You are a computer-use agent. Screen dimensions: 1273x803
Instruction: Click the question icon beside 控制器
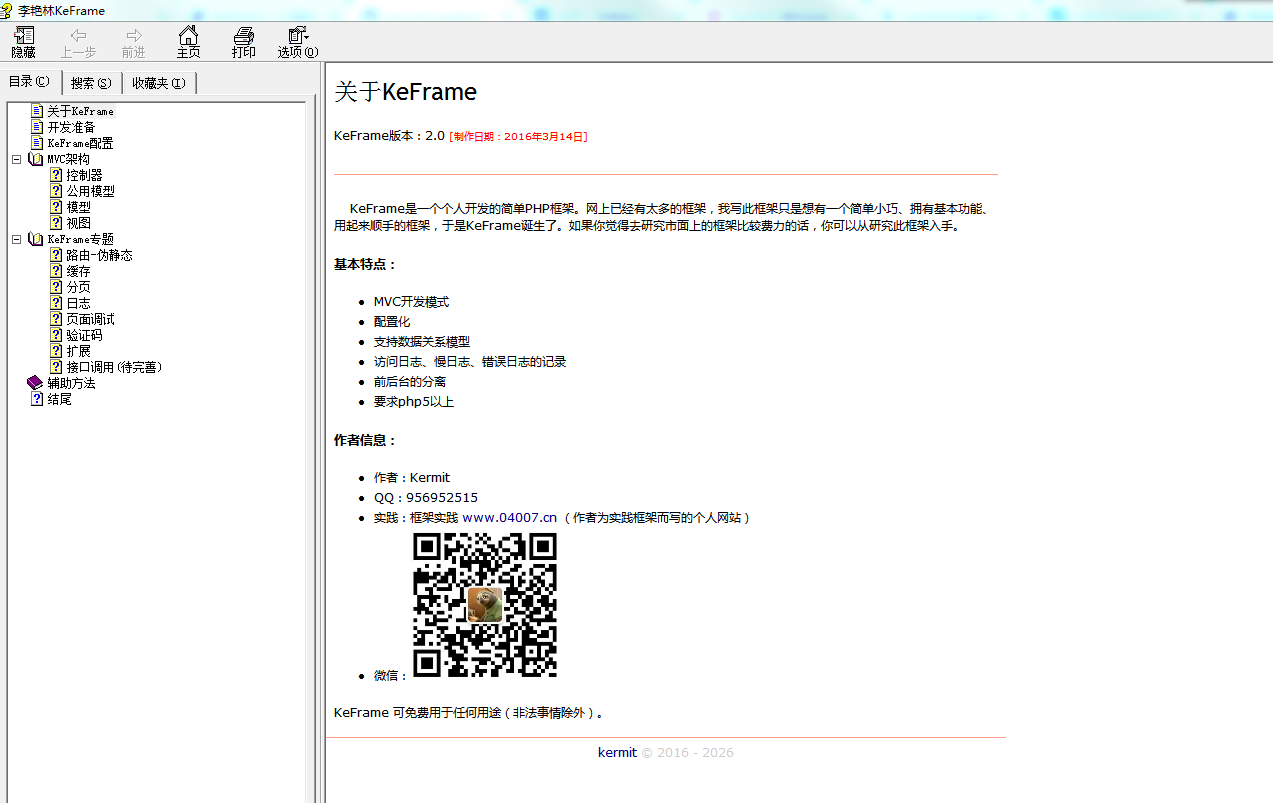point(56,175)
